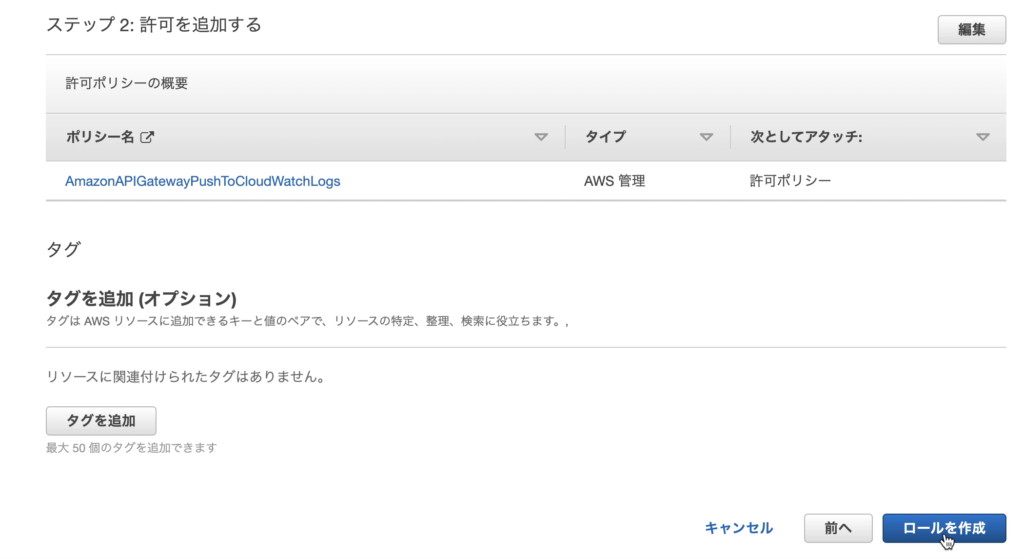1024x559 pixels.
Task: Click the リソースに関連付けられたタグはありません message
Action: pos(185,377)
